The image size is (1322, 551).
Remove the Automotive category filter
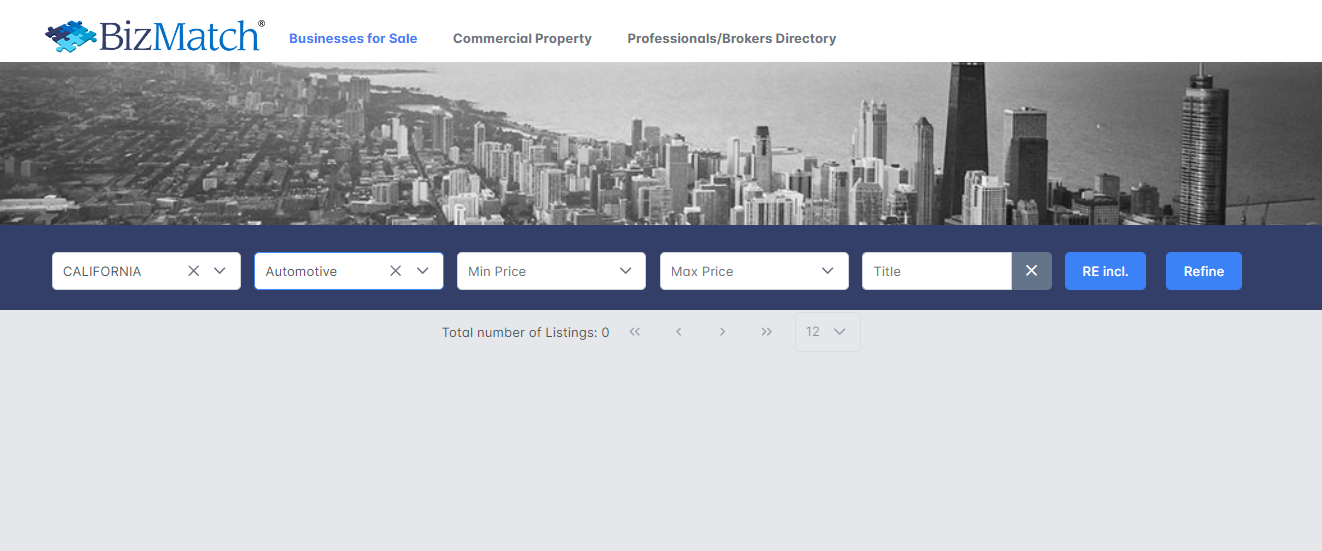[x=396, y=271]
